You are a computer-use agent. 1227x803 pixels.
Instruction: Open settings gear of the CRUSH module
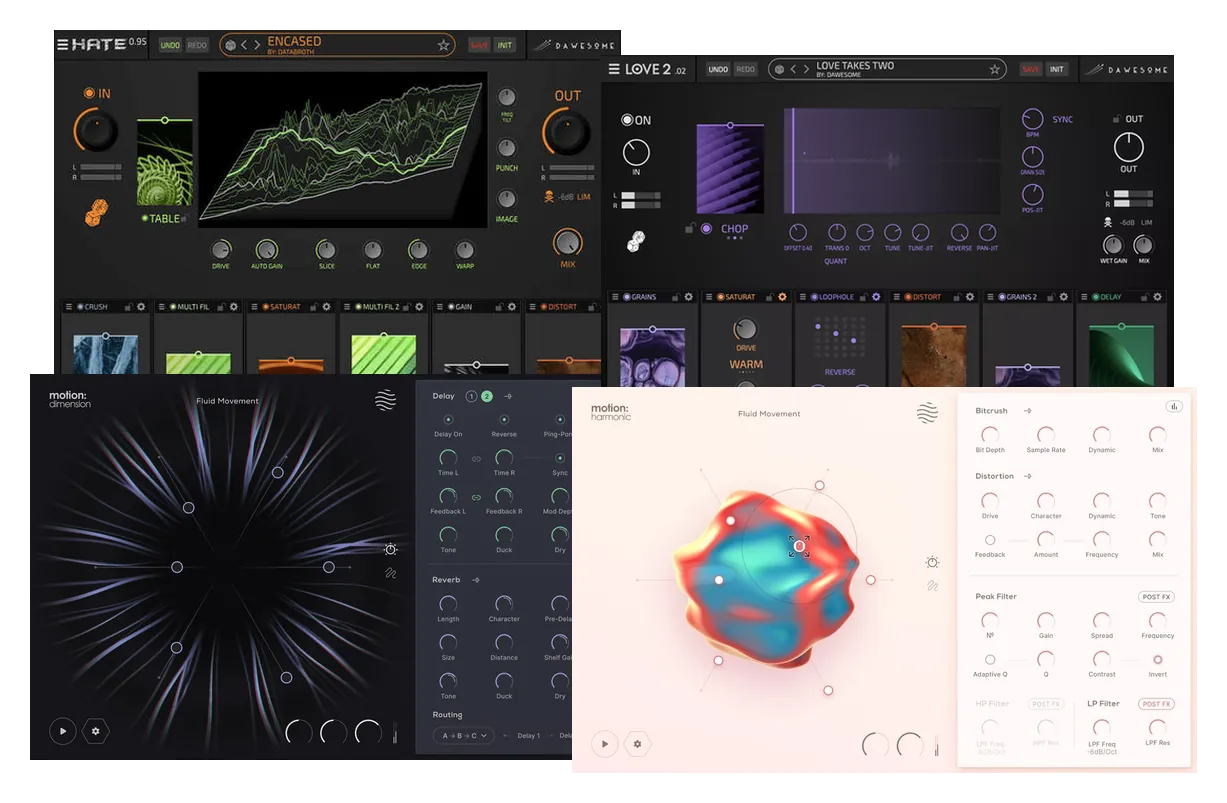pos(140,307)
